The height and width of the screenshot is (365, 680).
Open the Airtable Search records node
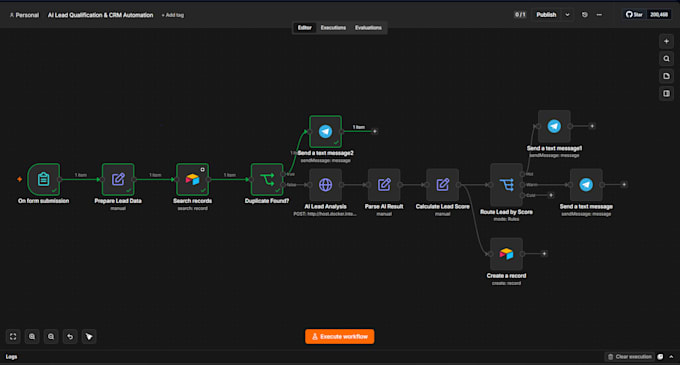[193, 179]
